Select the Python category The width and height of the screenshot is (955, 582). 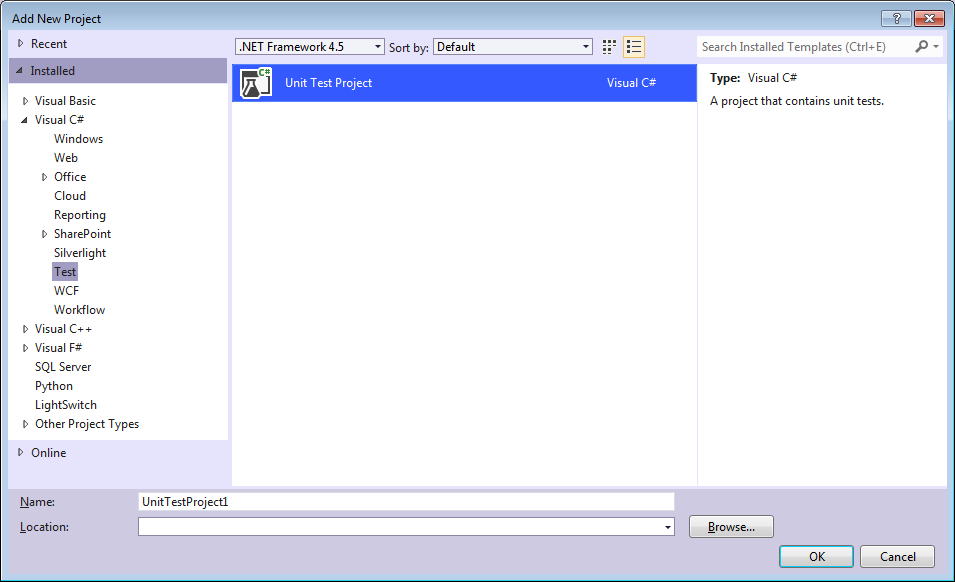(x=54, y=386)
